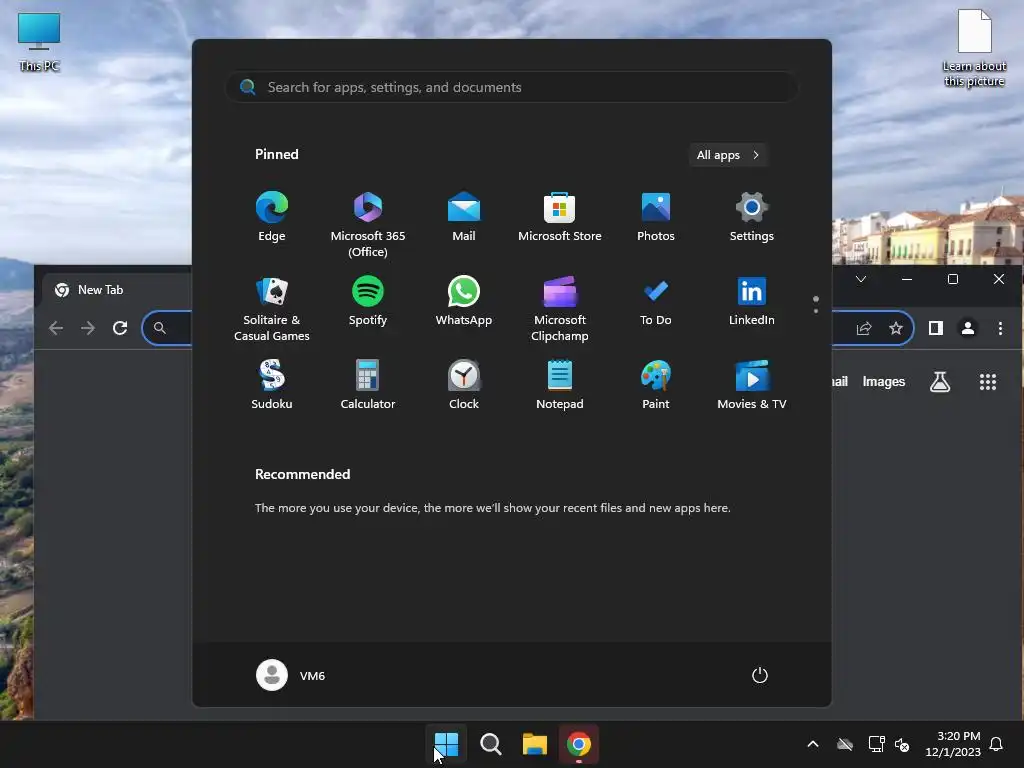This screenshot has height=768, width=1024.
Task: Open Chrome profile menu
Action: (968, 328)
